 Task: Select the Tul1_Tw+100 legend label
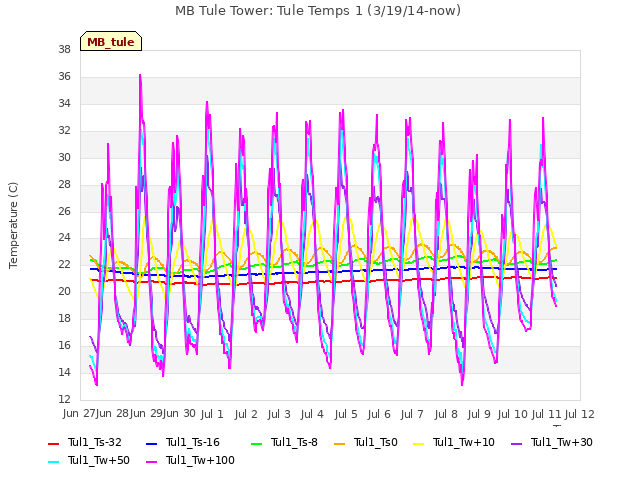coord(200,460)
